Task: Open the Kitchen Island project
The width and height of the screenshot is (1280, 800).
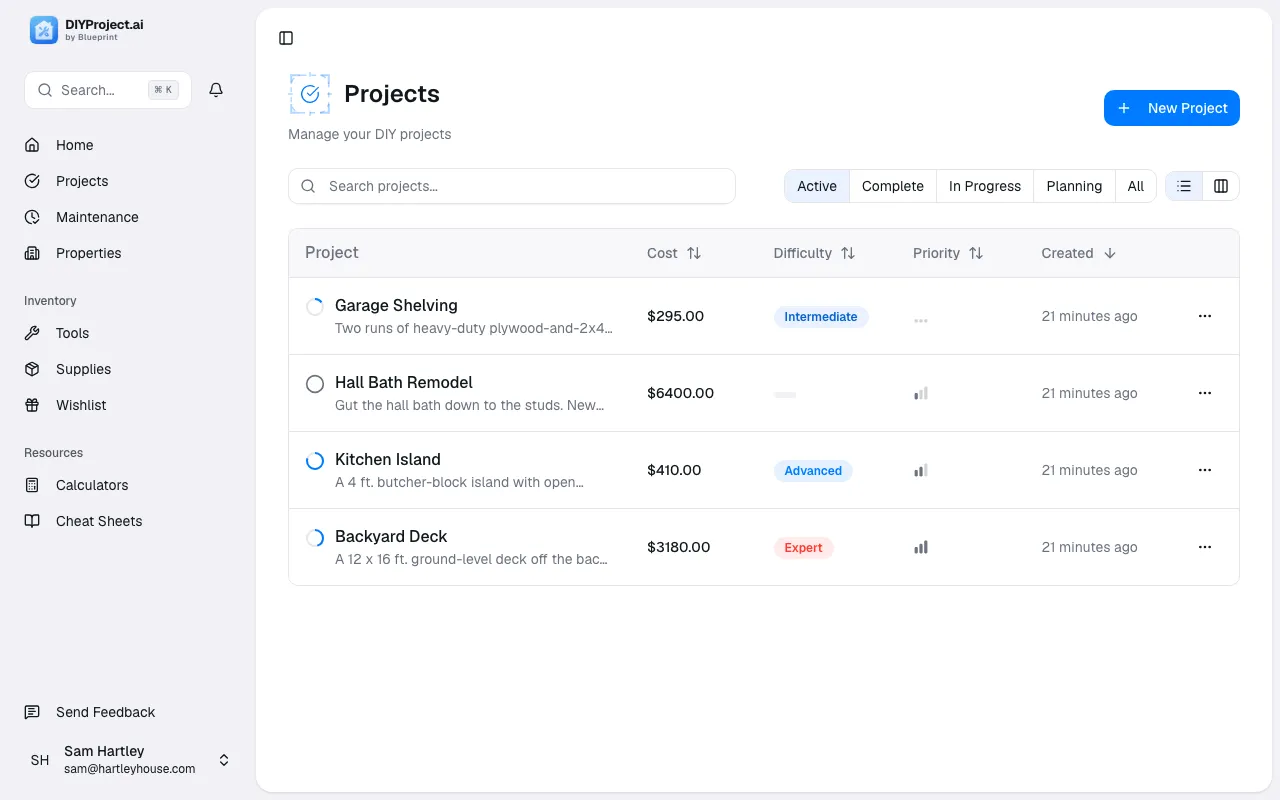Action: coord(388,460)
